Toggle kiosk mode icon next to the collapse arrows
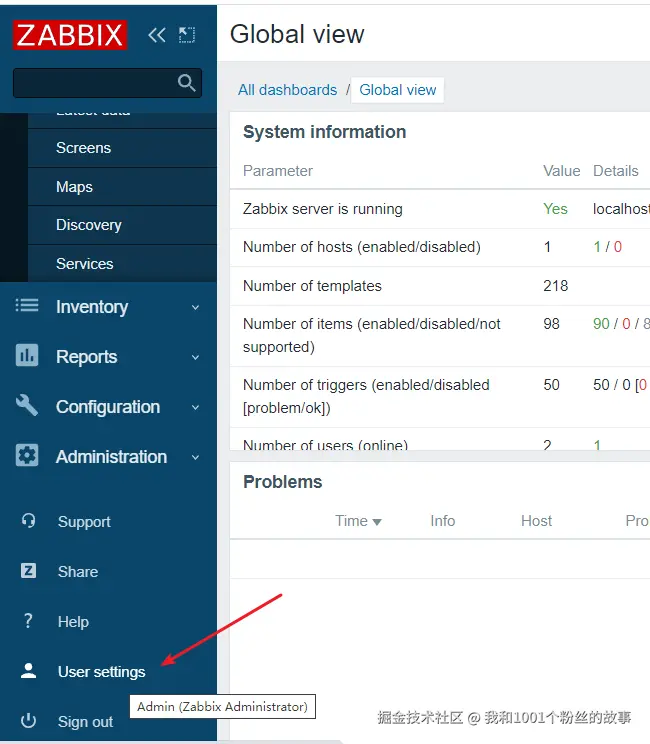 click(x=187, y=35)
